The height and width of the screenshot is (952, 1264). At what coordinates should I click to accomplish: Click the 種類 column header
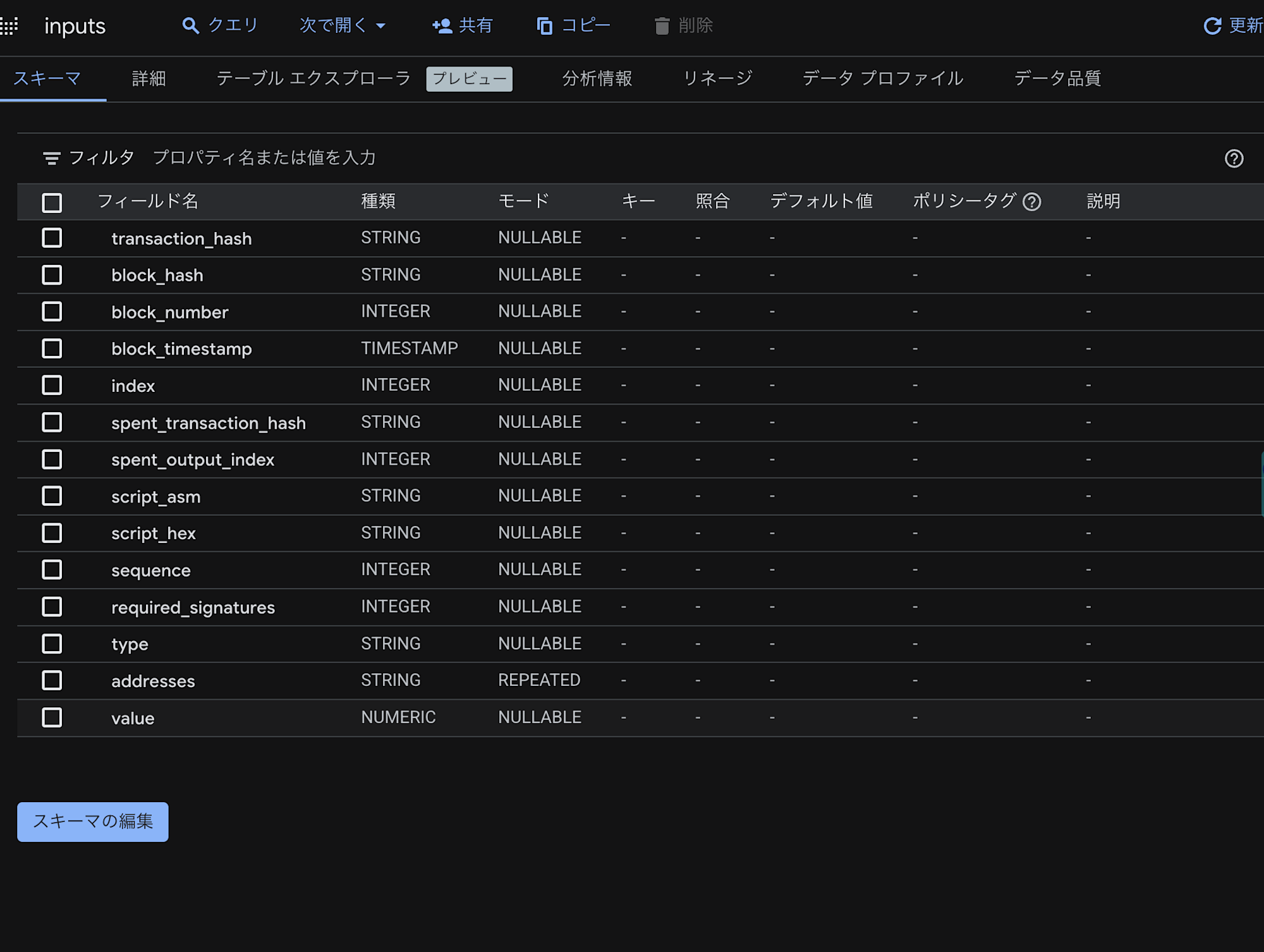(x=378, y=202)
